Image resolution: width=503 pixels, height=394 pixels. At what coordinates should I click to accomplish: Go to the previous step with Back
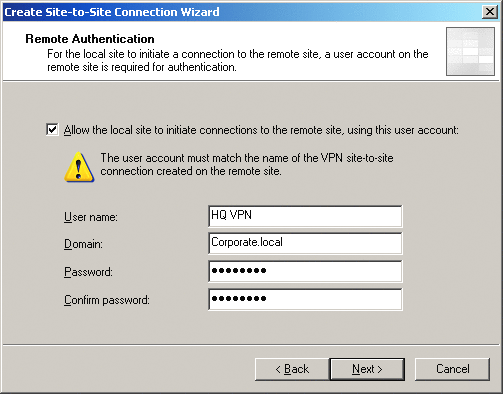[x=292, y=369]
